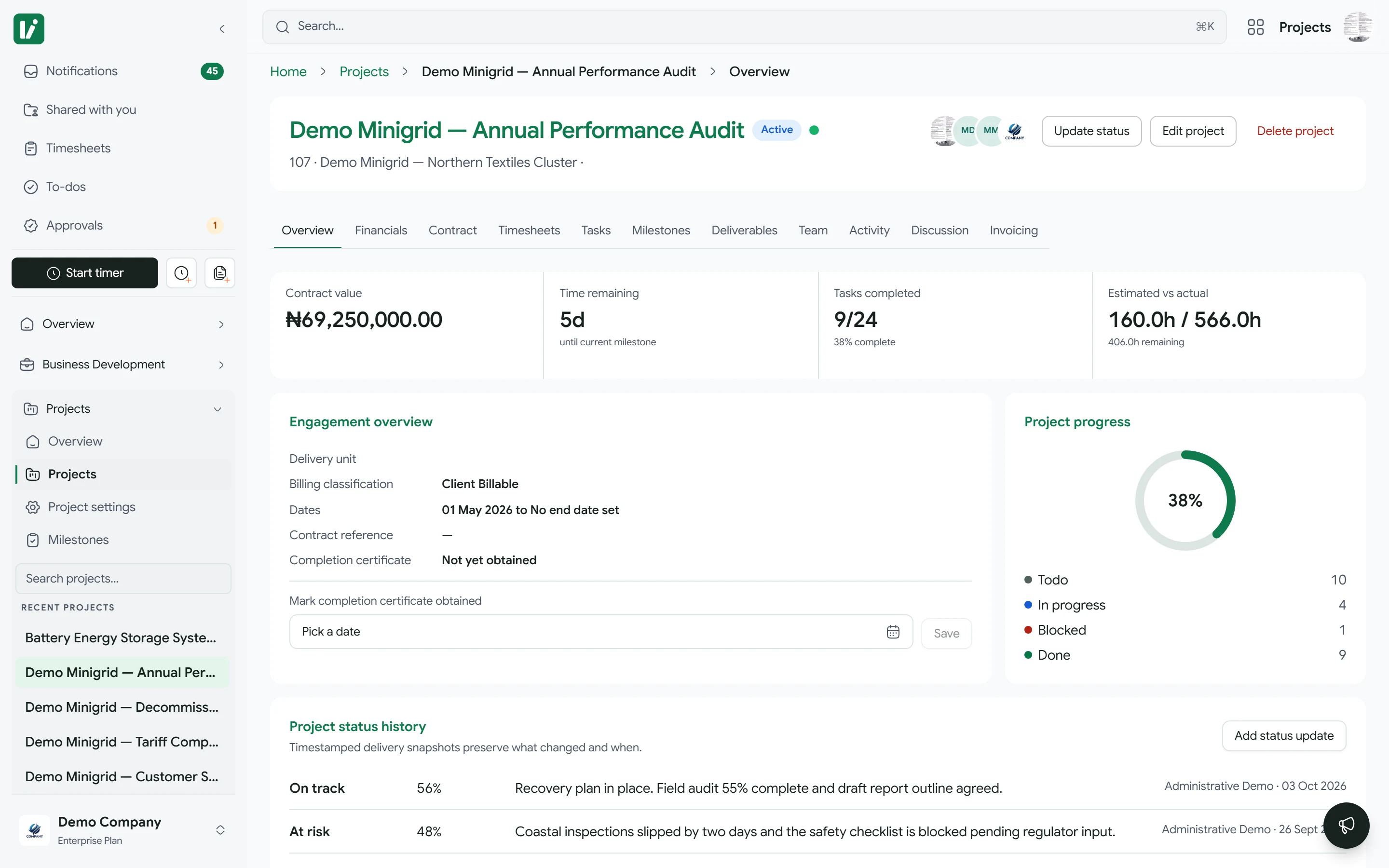Open the apps grid icon
Viewport: 1389px width, 868px height.
coord(1255,27)
